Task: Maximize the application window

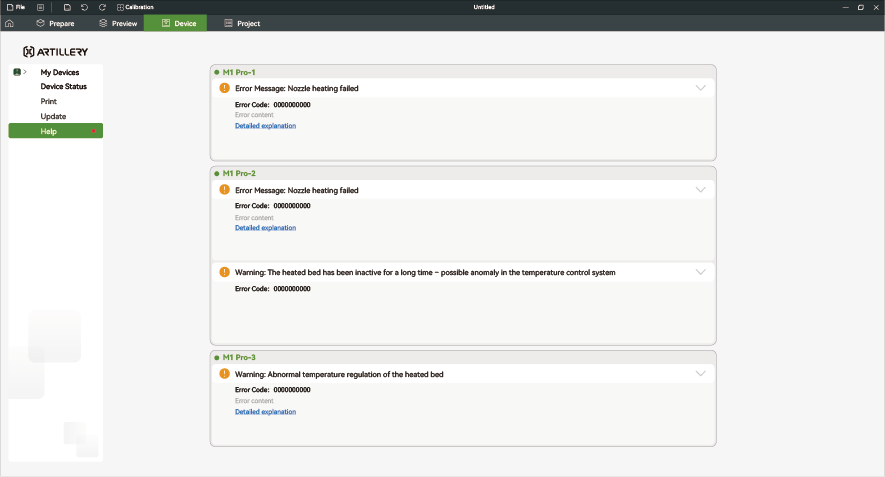Action: tap(861, 7)
